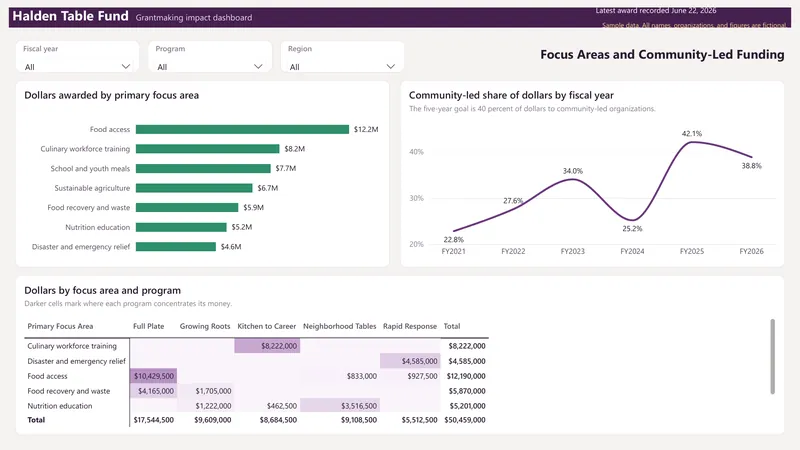Click the 38.8% data label

click(752, 166)
